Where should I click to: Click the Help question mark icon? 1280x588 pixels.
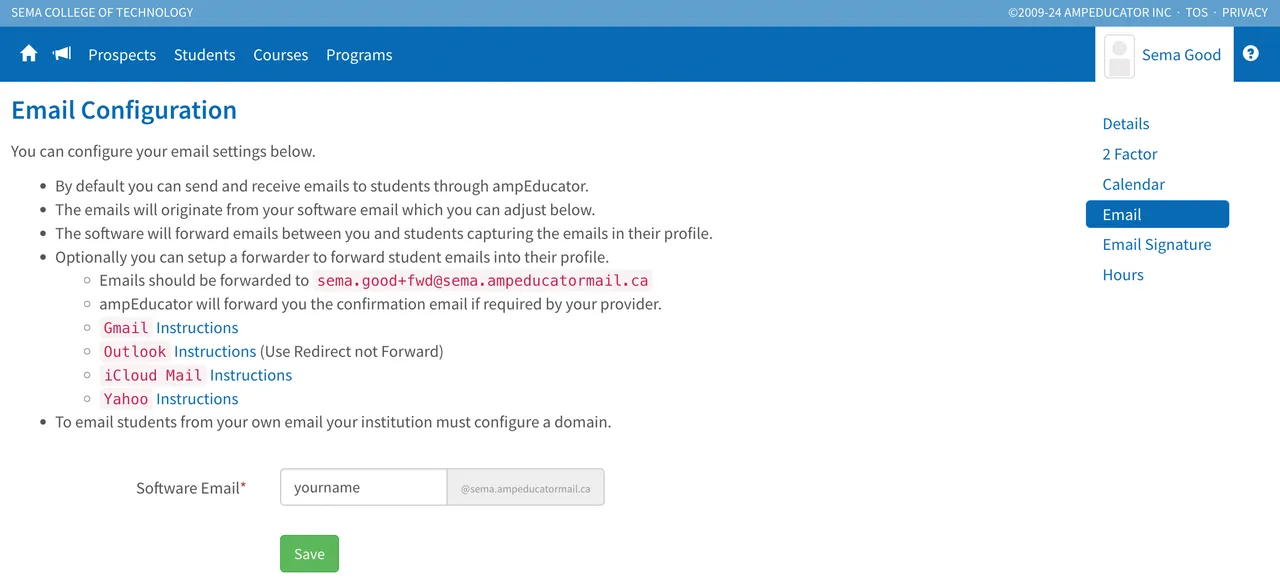pyautogui.click(x=1251, y=54)
